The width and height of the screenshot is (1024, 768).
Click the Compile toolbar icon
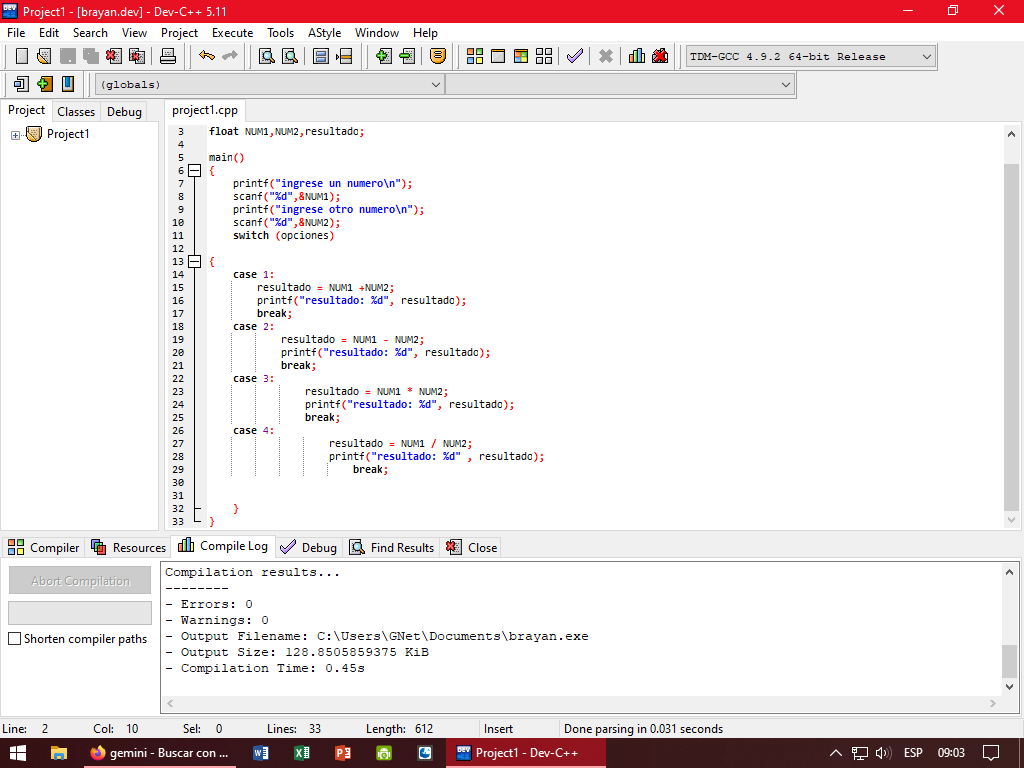(475, 56)
